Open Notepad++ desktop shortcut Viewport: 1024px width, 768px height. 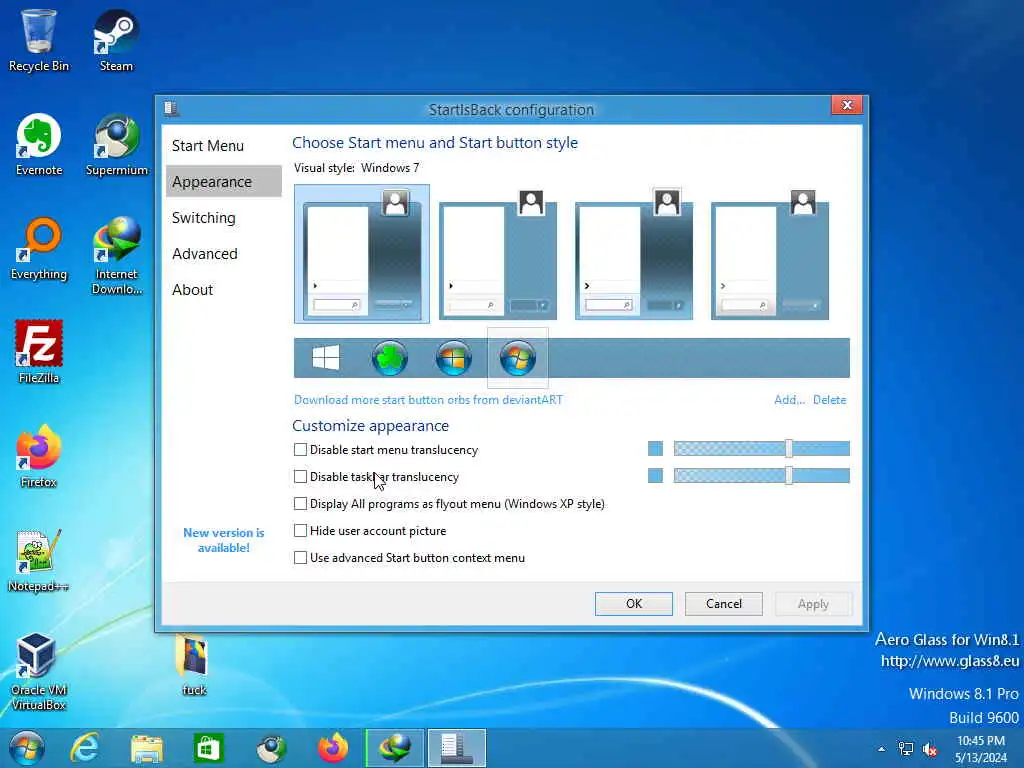pos(39,560)
